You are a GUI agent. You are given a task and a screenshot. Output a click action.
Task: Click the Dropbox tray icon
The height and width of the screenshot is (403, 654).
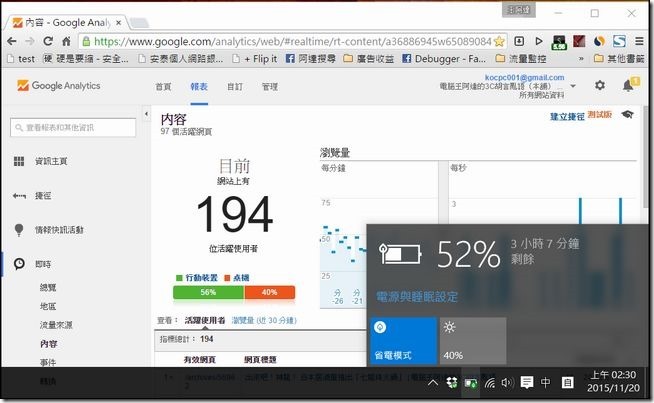point(452,383)
